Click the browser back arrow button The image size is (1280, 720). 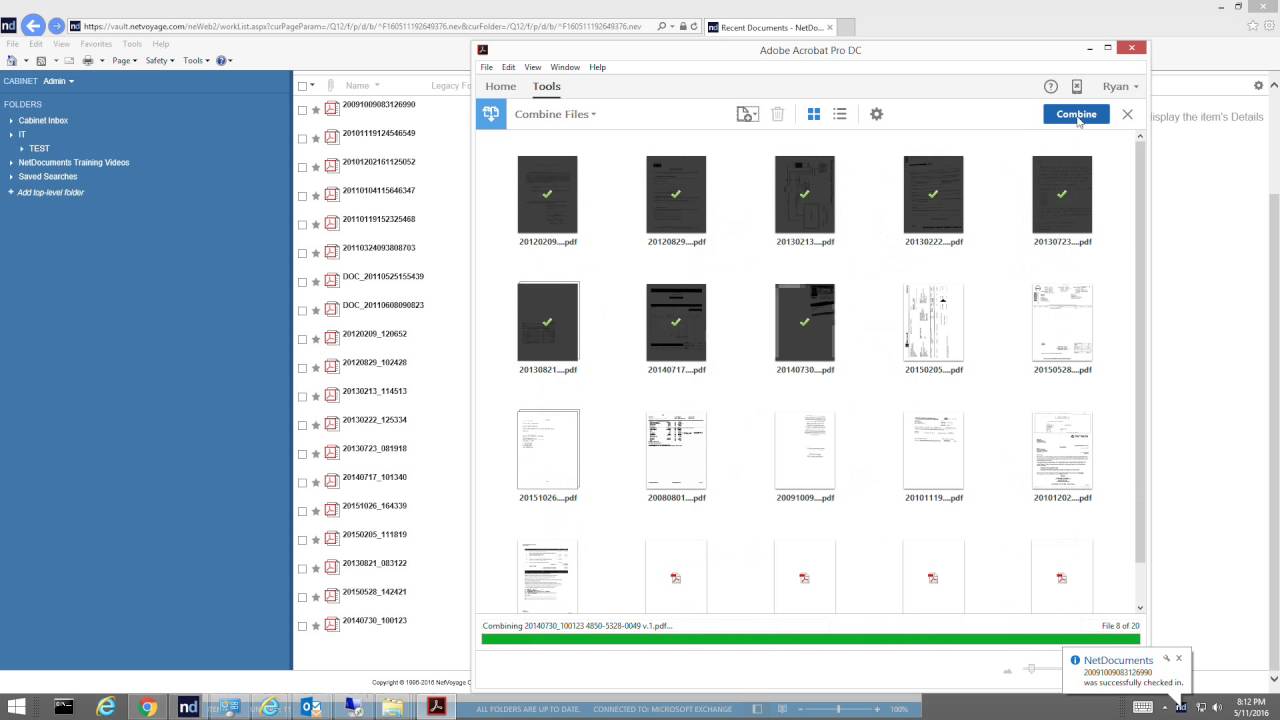point(32,26)
